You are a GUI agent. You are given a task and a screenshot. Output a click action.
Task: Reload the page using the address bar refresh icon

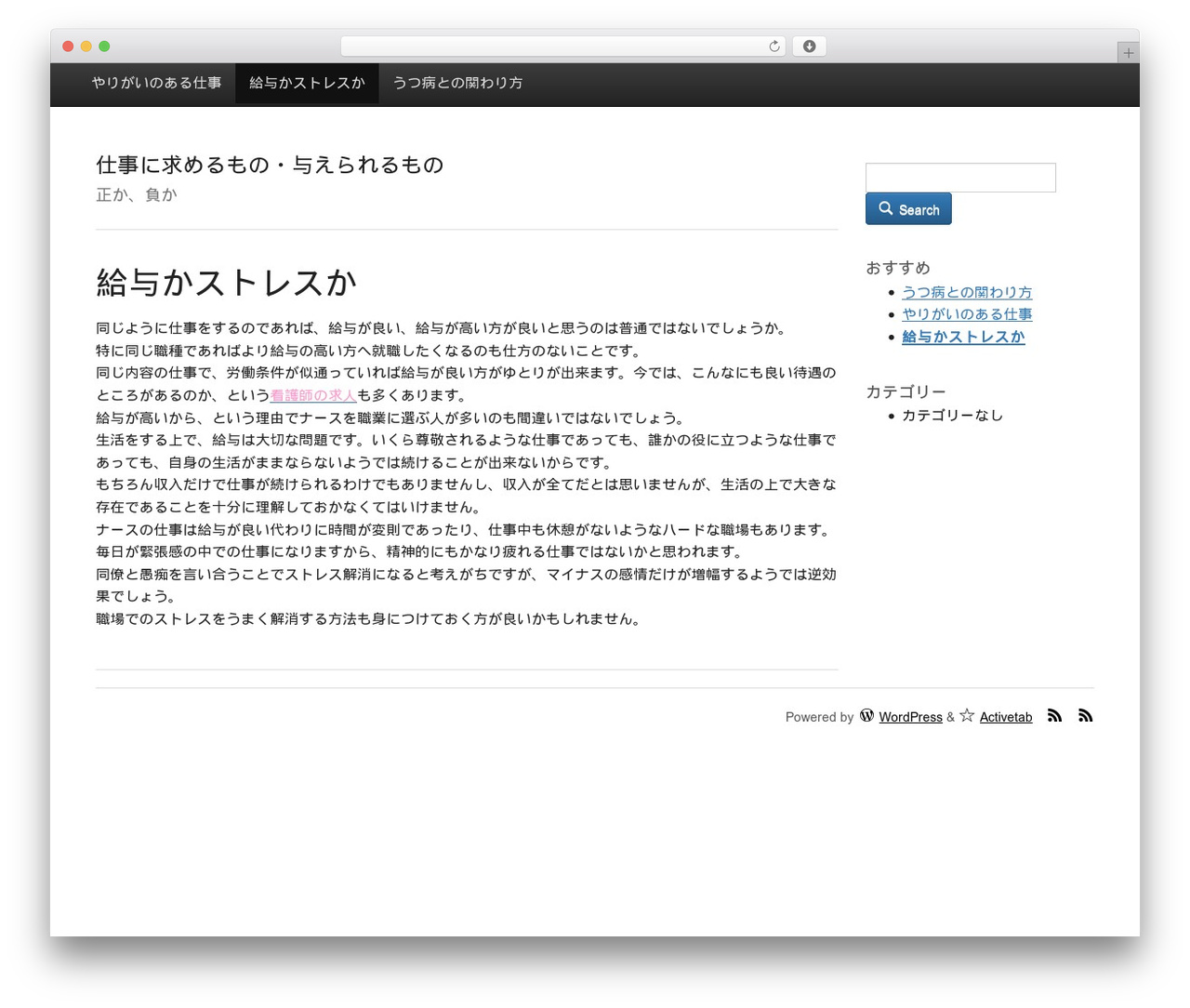[774, 46]
